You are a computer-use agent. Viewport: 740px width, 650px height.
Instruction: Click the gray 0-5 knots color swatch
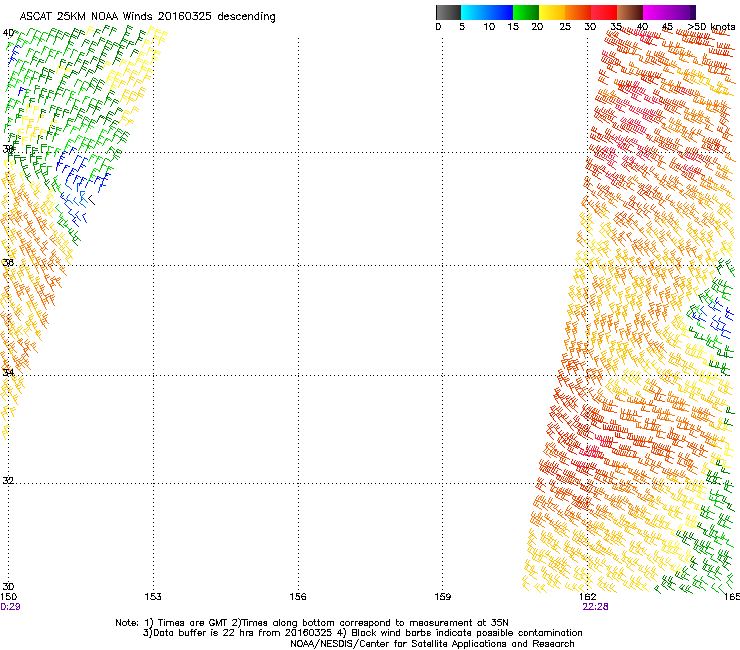pyautogui.click(x=448, y=12)
